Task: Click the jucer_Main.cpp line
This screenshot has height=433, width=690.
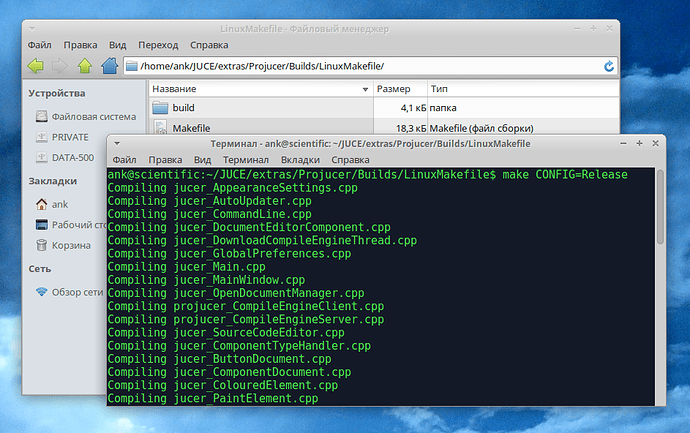Action: [x=187, y=267]
